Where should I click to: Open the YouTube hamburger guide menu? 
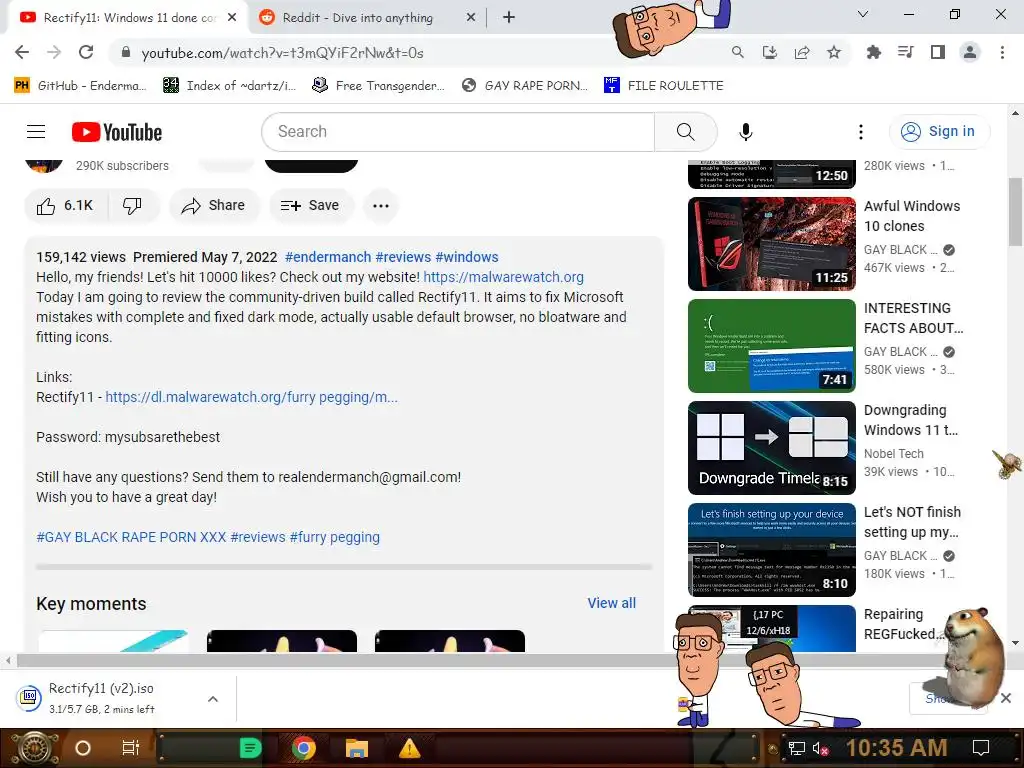pos(36,132)
